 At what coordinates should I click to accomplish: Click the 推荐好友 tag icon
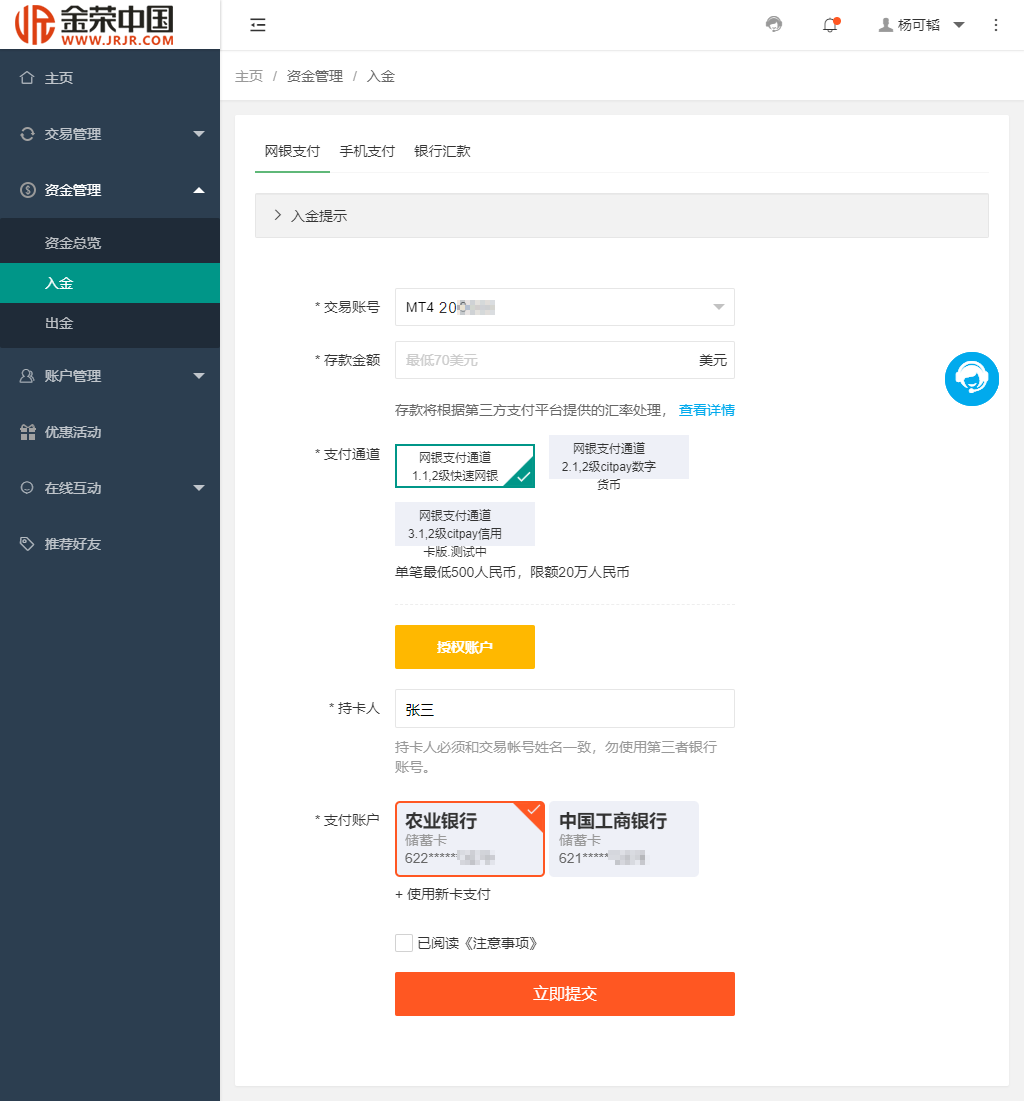(x=27, y=543)
